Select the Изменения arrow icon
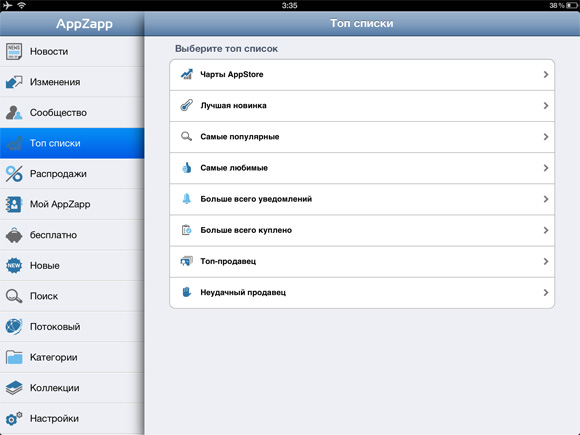 (x=14, y=82)
